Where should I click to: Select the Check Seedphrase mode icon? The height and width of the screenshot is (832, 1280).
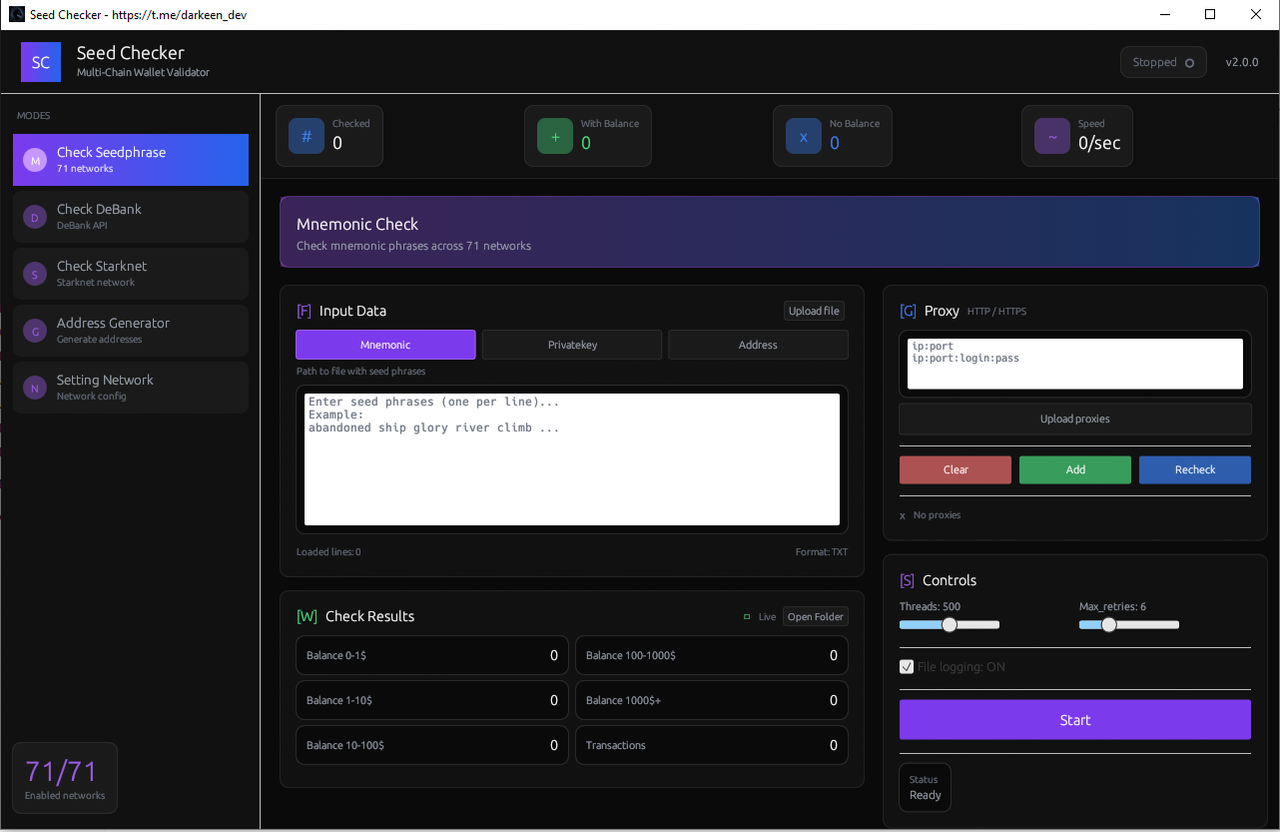coord(34,160)
